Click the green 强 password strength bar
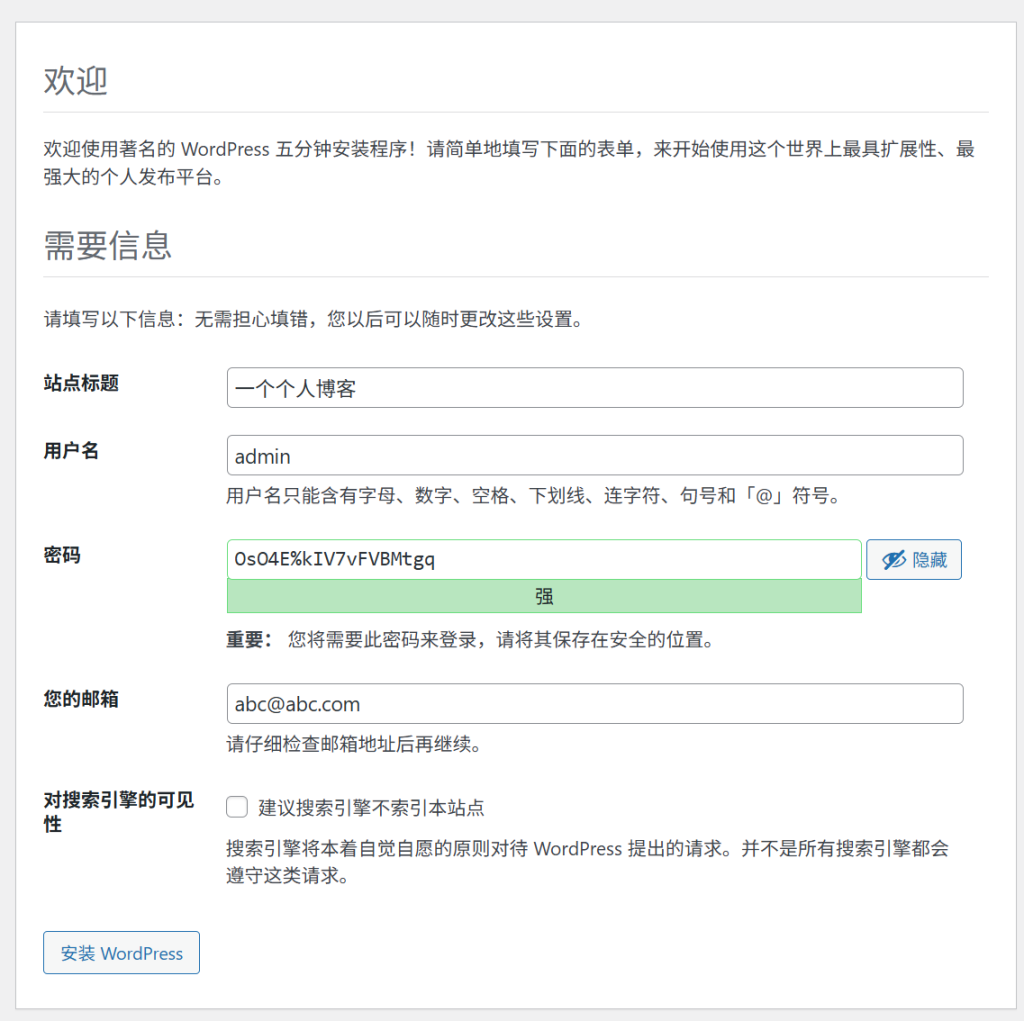Image resolution: width=1024 pixels, height=1021 pixels. click(x=543, y=597)
